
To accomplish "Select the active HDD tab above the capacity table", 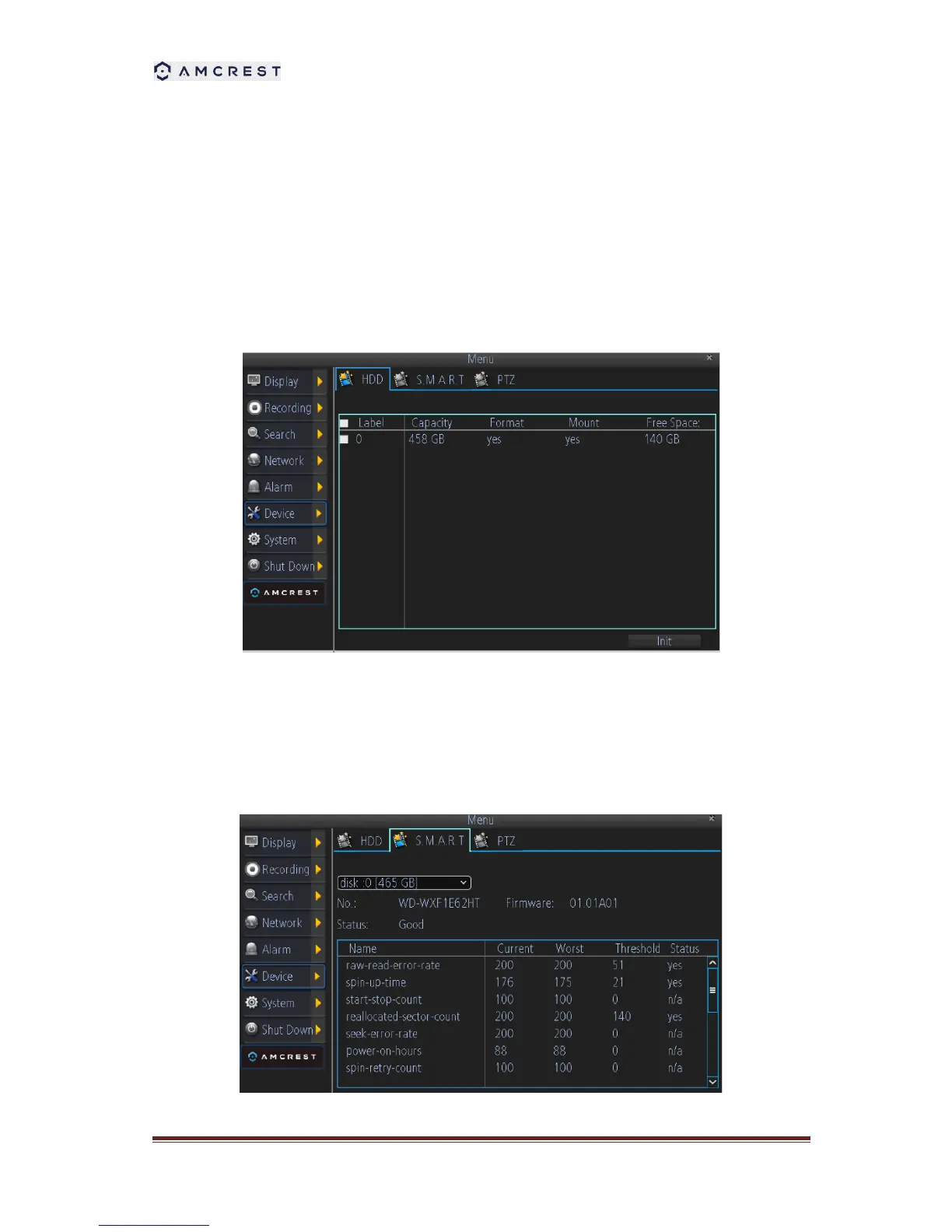I will 362,380.
